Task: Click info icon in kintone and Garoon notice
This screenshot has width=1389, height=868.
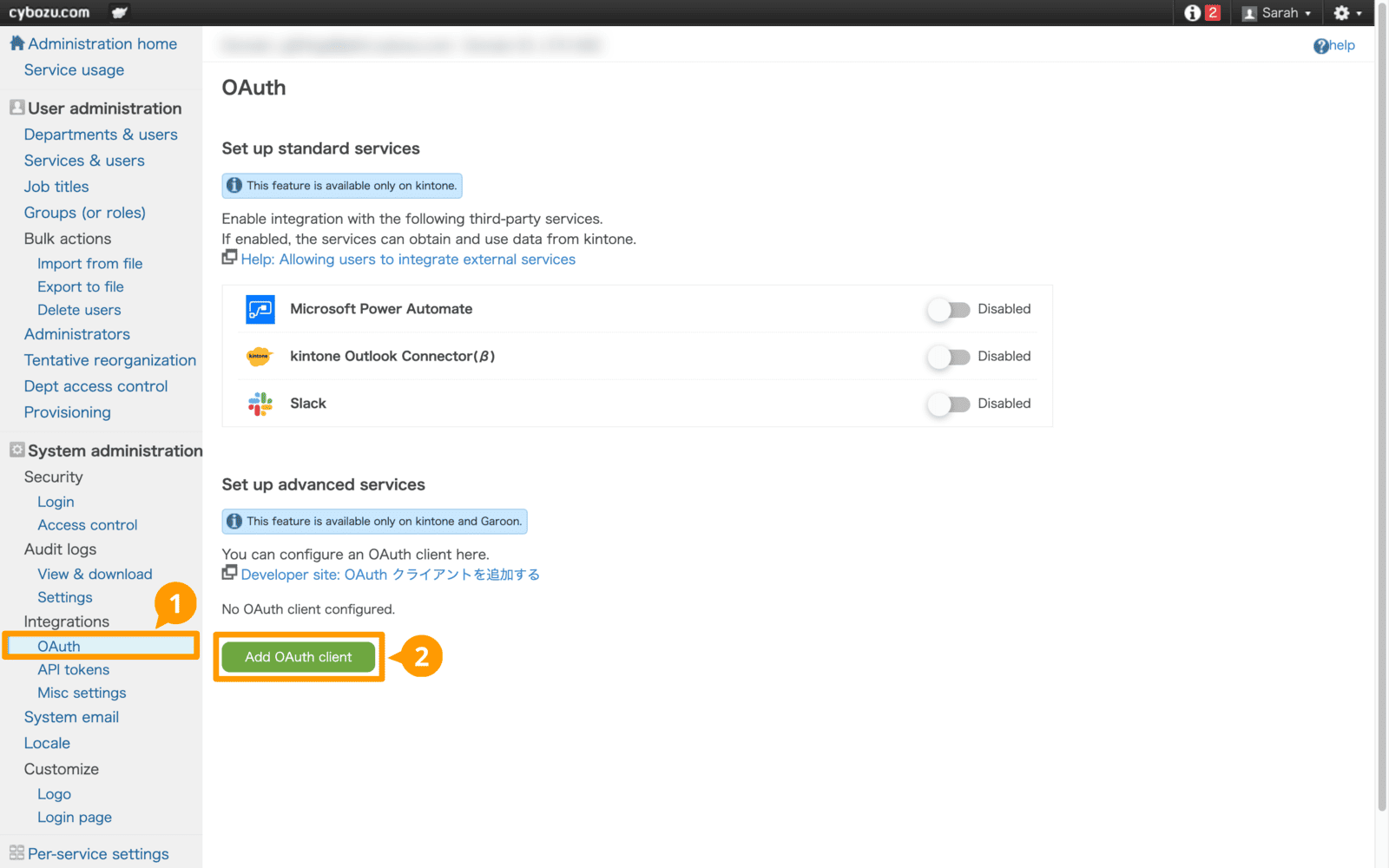Action: [x=234, y=522]
